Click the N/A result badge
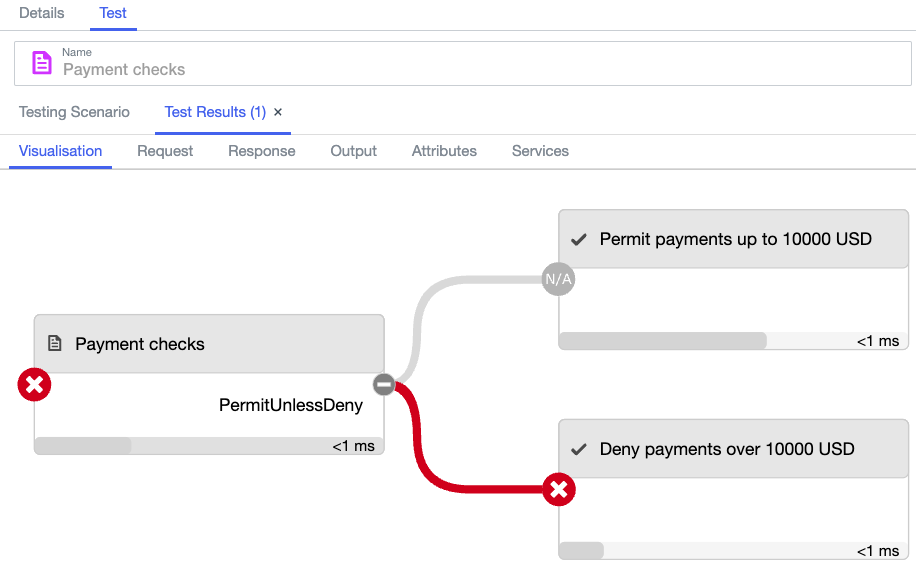The image size is (916, 566). tap(558, 279)
